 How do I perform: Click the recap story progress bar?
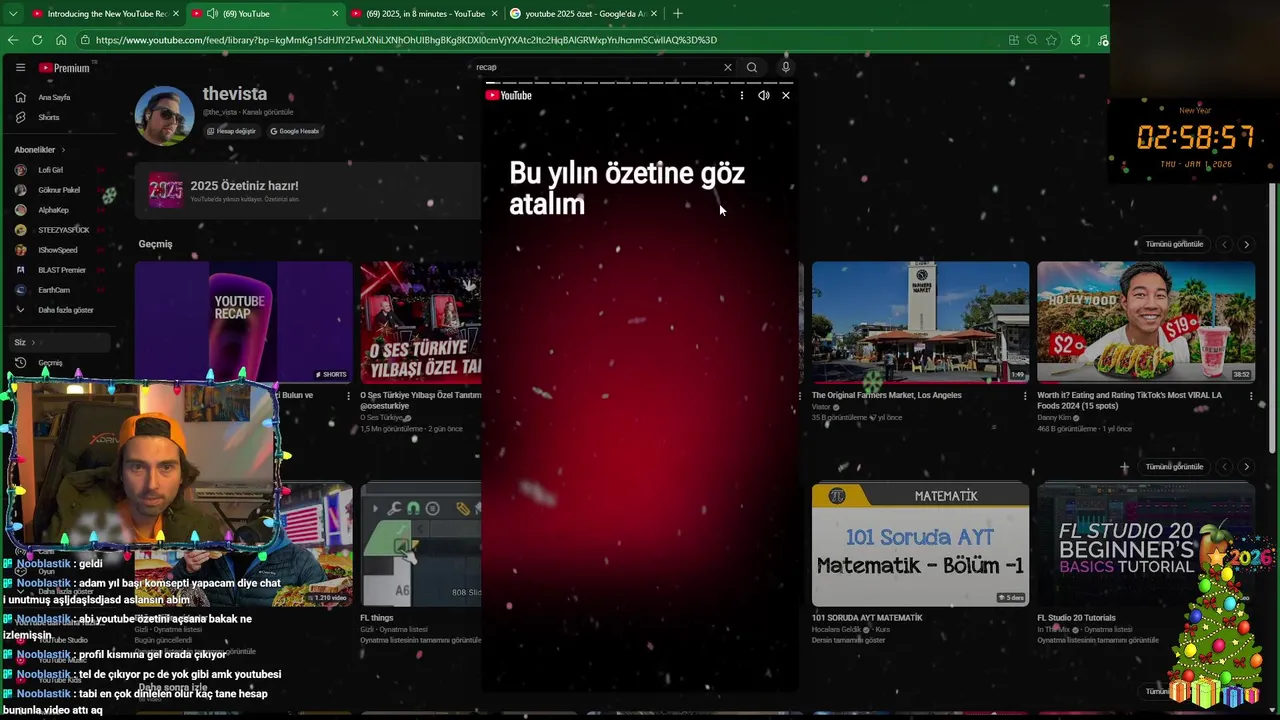(x=640, y=83)
